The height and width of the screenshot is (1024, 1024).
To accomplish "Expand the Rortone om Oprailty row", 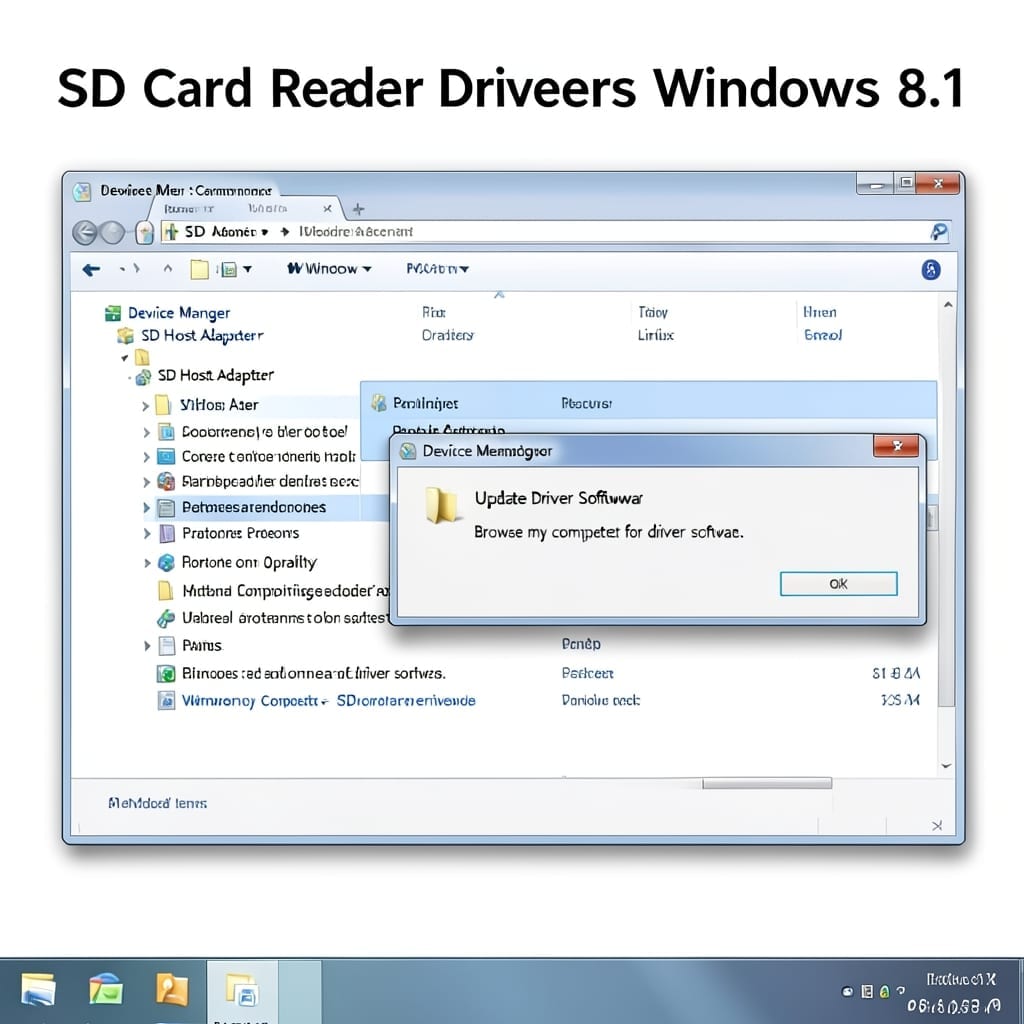I will pos(146,563).
